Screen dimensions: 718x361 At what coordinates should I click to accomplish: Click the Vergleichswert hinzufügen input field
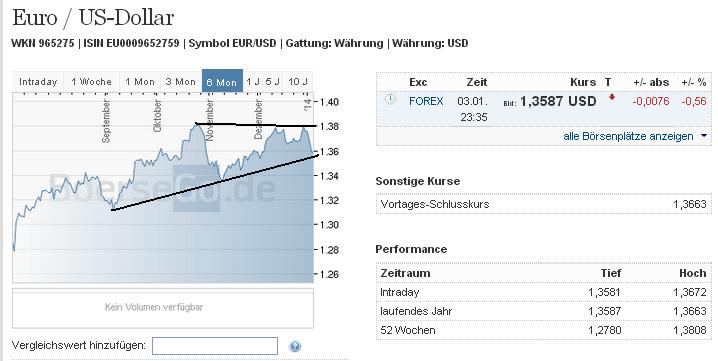pos(215,346)
